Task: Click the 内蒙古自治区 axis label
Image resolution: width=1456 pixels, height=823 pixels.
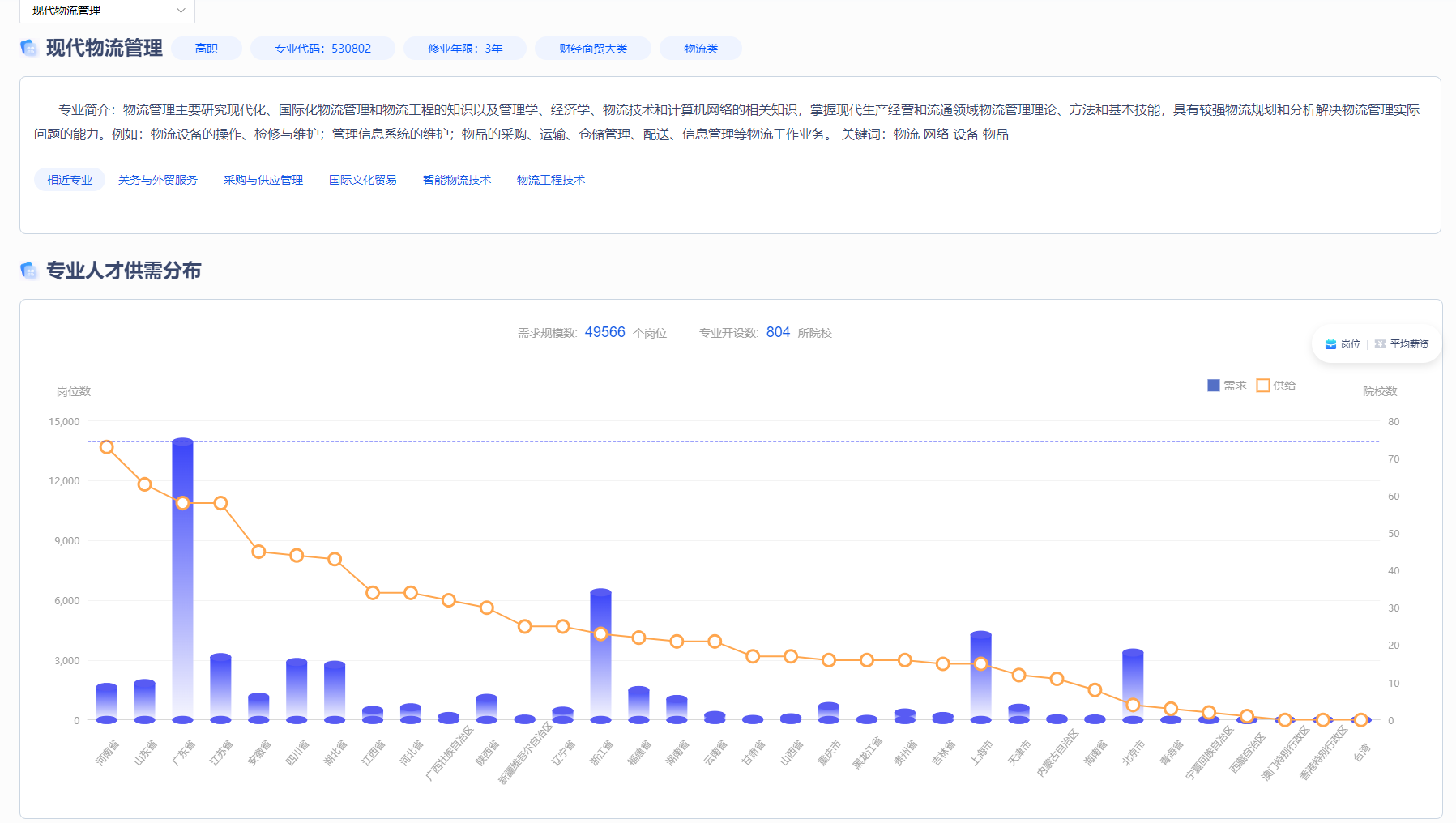Action: (x=1057, y=753)
